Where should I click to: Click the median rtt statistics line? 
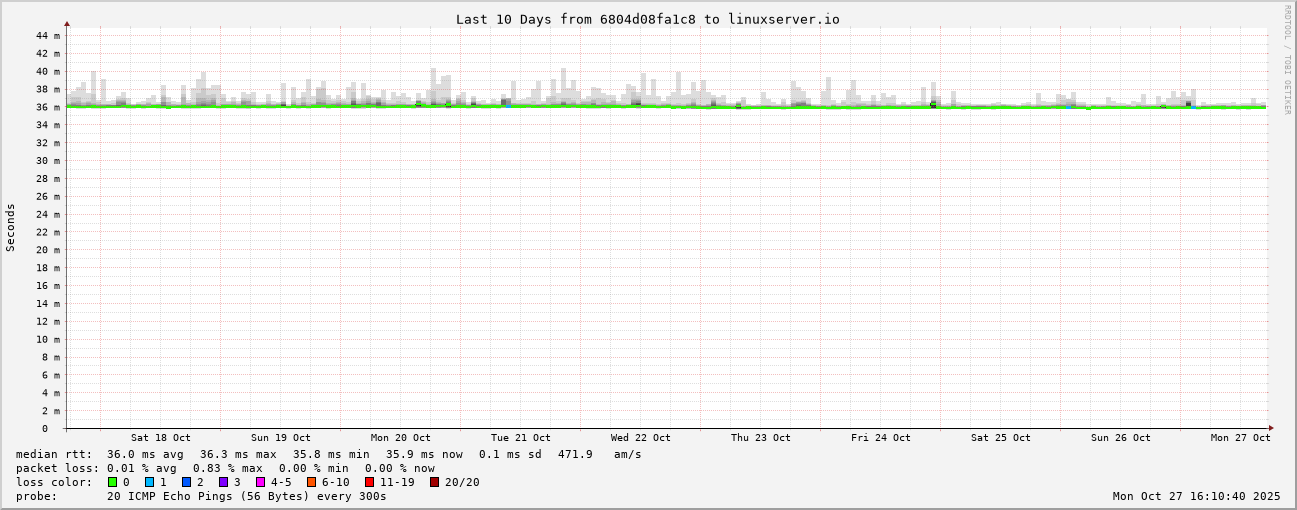pyautogui.click(x=328, y=454)
